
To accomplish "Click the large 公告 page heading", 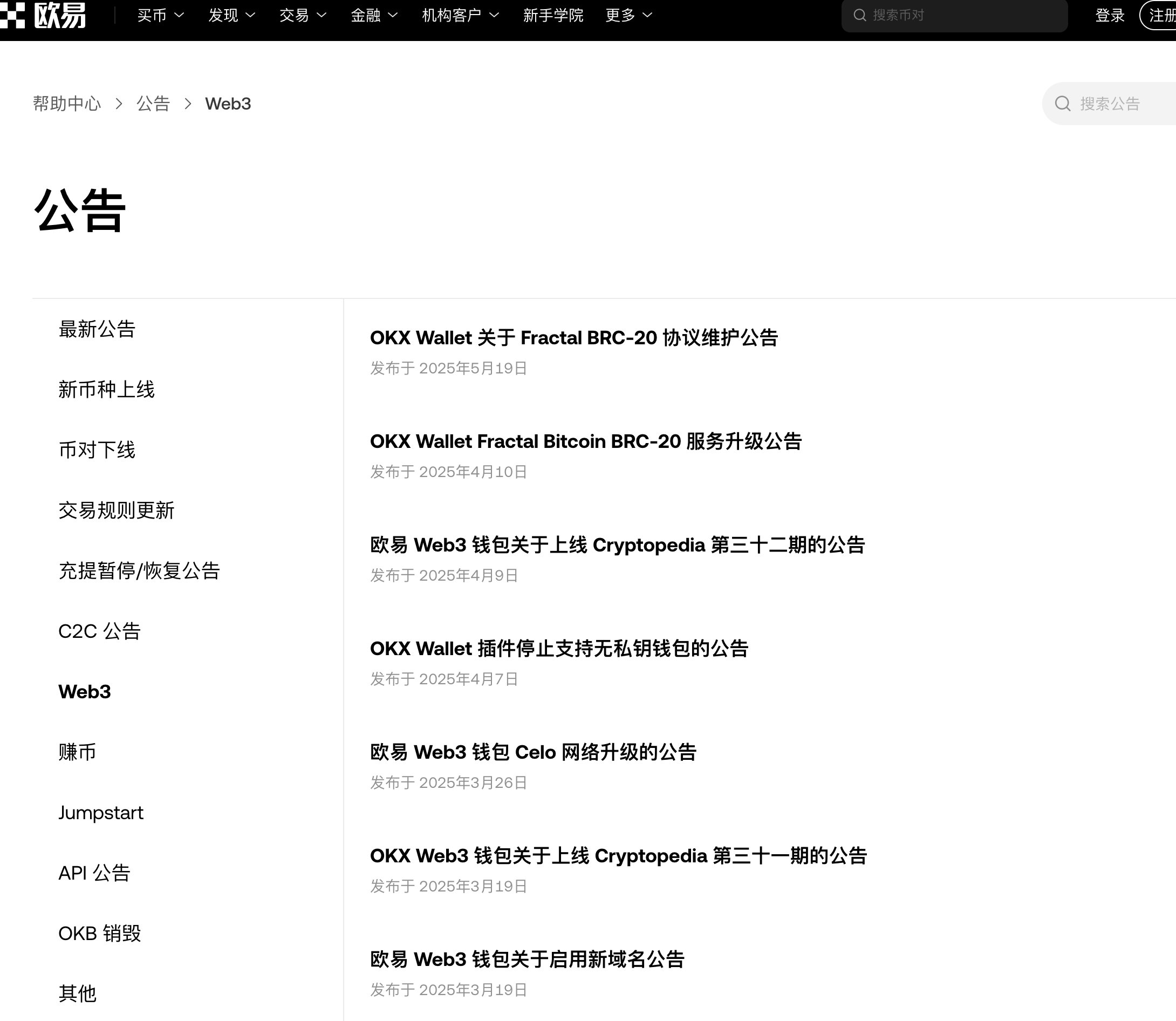I will (x=80, y=211).
